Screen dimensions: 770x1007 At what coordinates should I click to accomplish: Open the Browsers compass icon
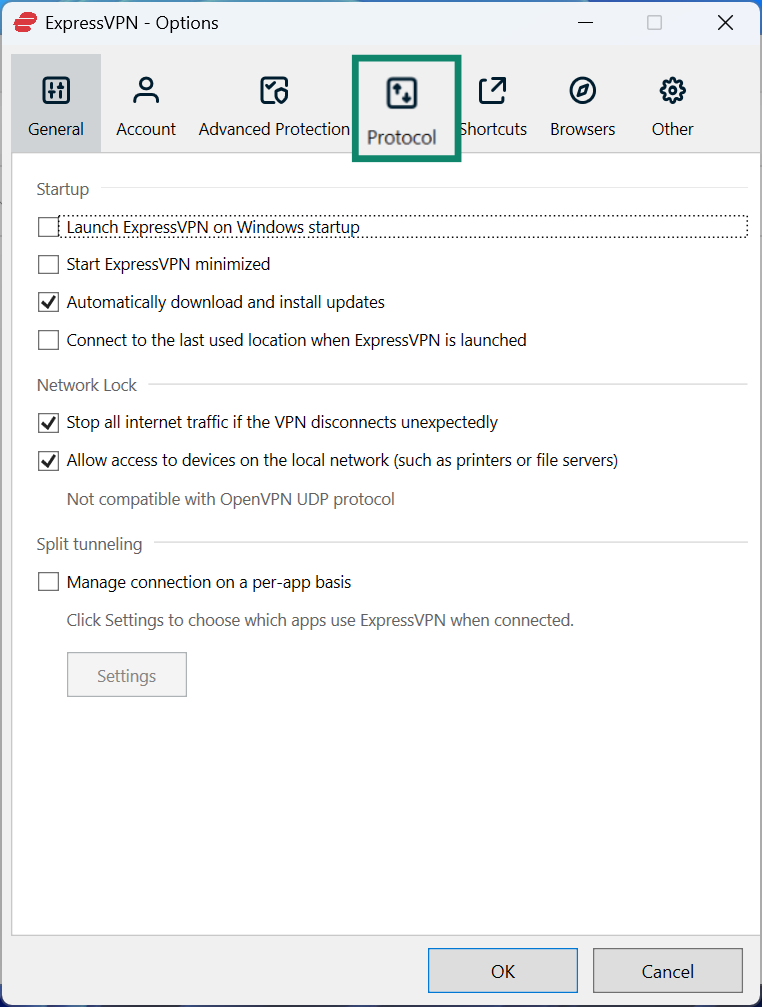click(582, 90)
